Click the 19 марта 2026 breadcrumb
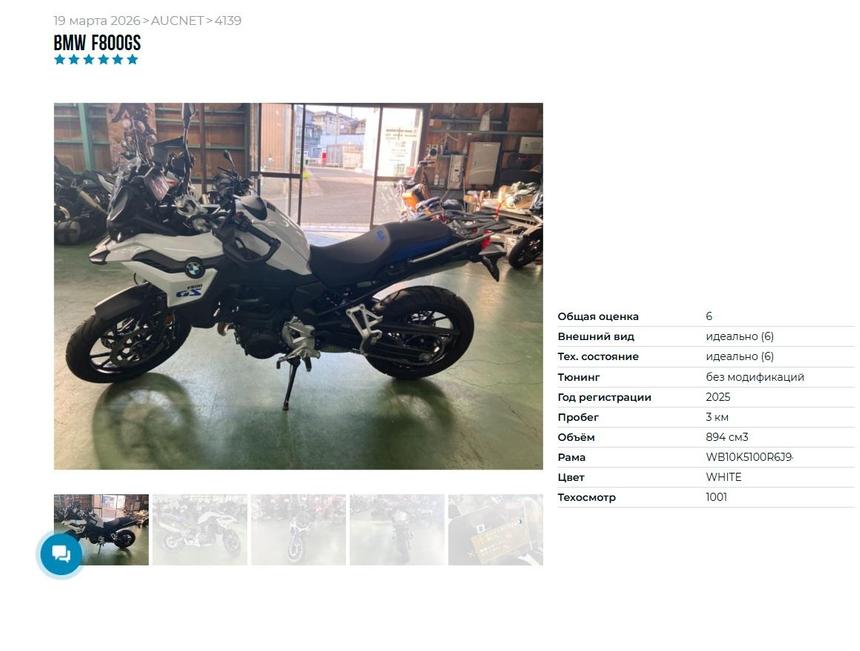The width and height of the screenshot is (860, 651). pos(97,20)
